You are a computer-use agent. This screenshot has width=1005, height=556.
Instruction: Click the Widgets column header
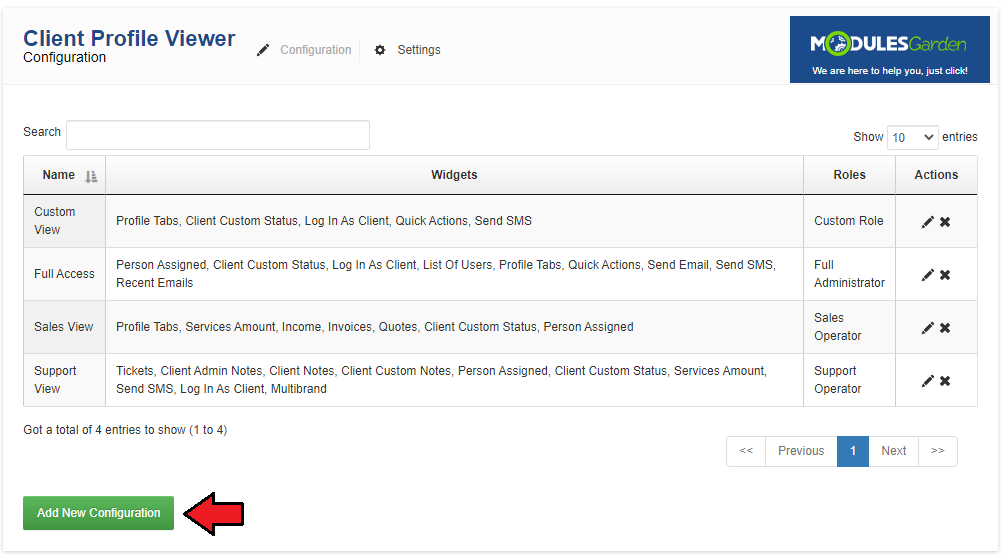click(454, 175)
